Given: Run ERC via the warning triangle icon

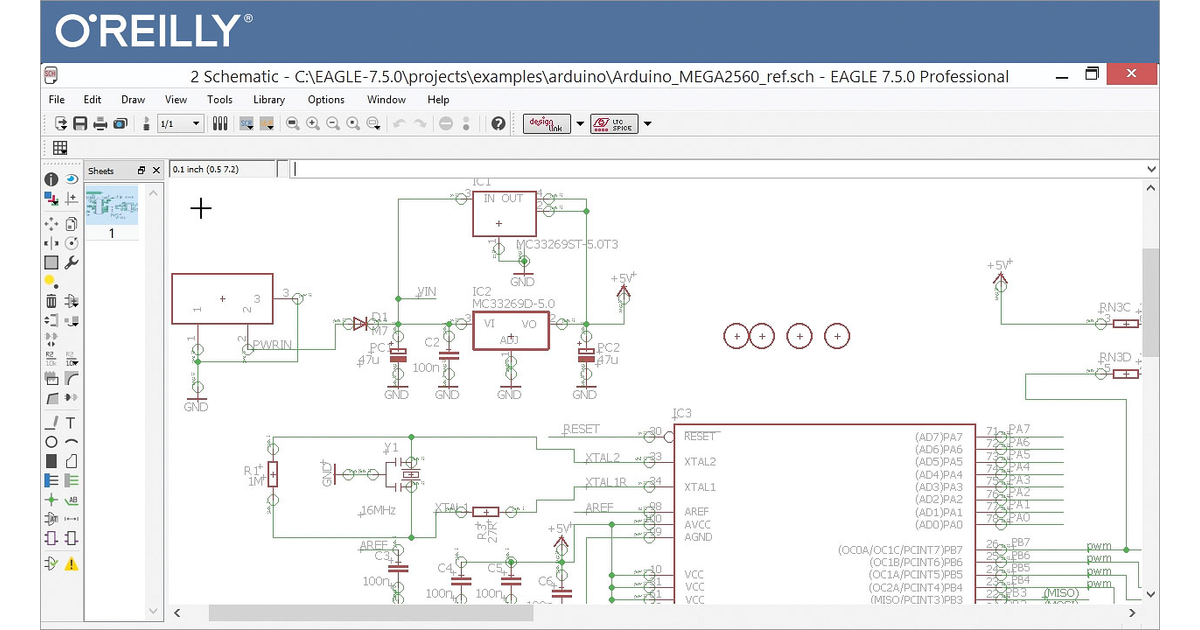Looking at the screenshot, I should [71, 564].
